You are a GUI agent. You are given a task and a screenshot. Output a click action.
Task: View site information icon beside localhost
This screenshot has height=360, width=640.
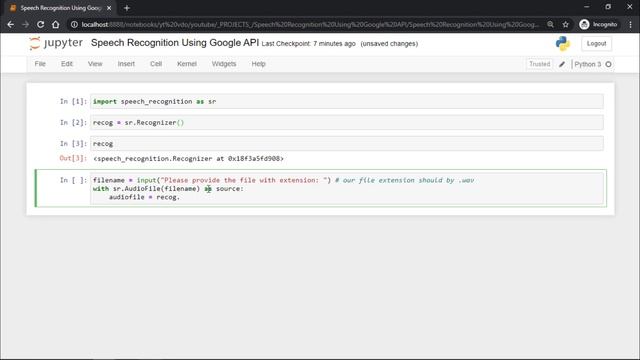tap(74, 24)
